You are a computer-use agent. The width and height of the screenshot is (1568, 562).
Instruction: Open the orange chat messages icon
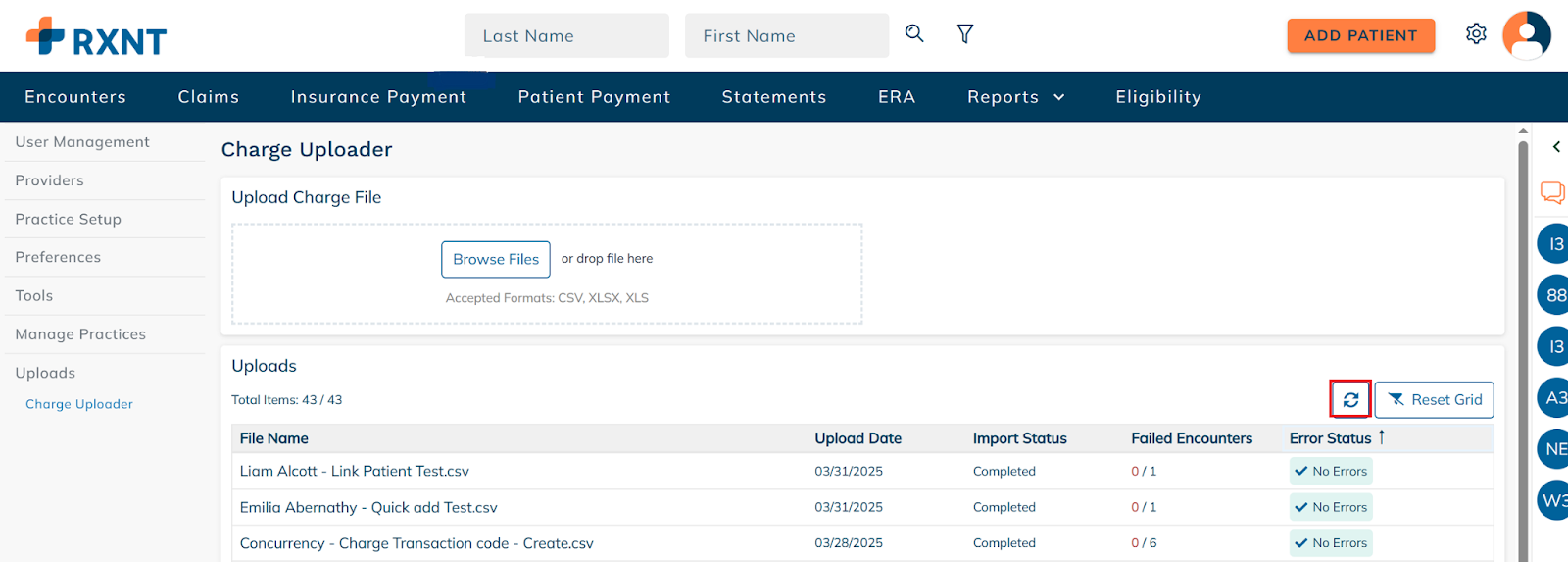(x=1552, y=192)
